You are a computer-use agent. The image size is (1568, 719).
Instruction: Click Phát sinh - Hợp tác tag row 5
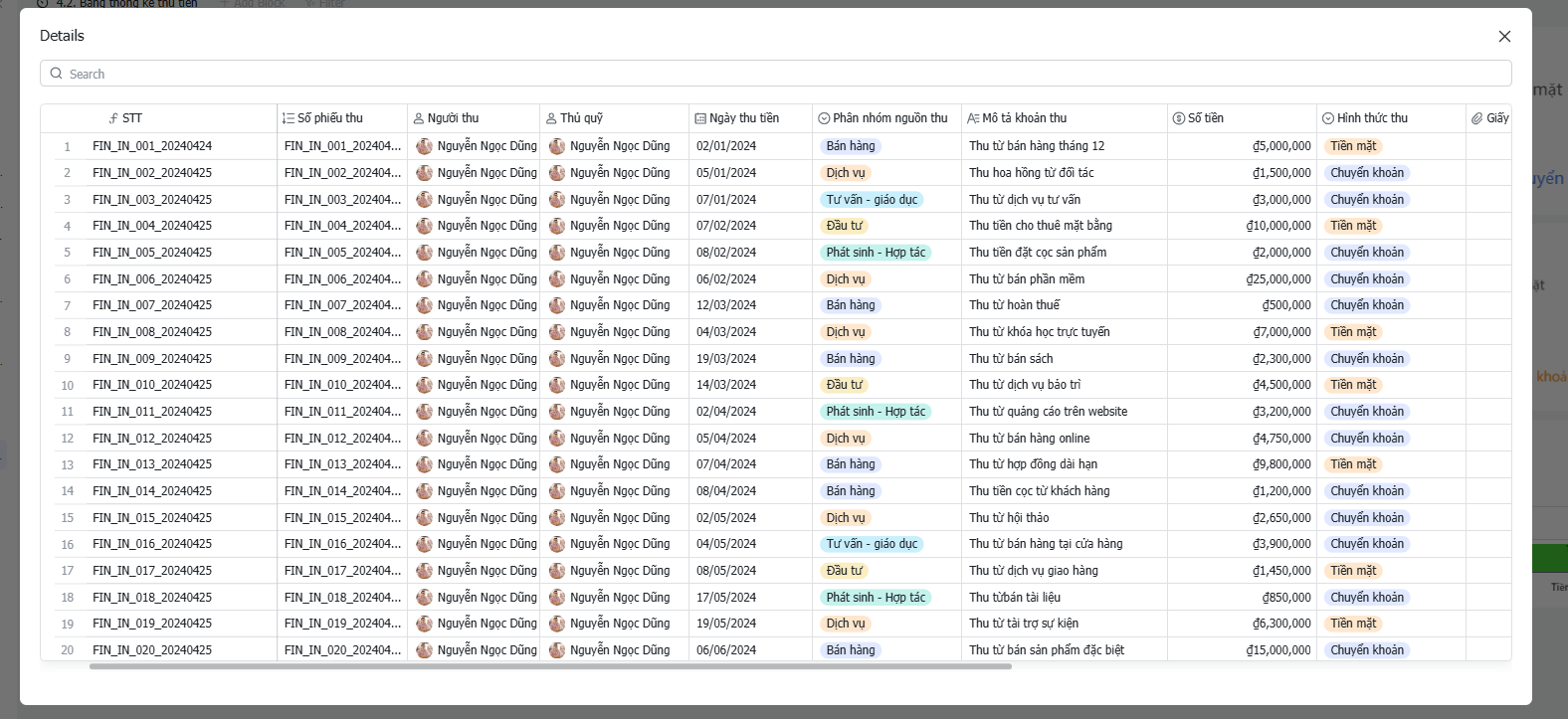point(876,253)
